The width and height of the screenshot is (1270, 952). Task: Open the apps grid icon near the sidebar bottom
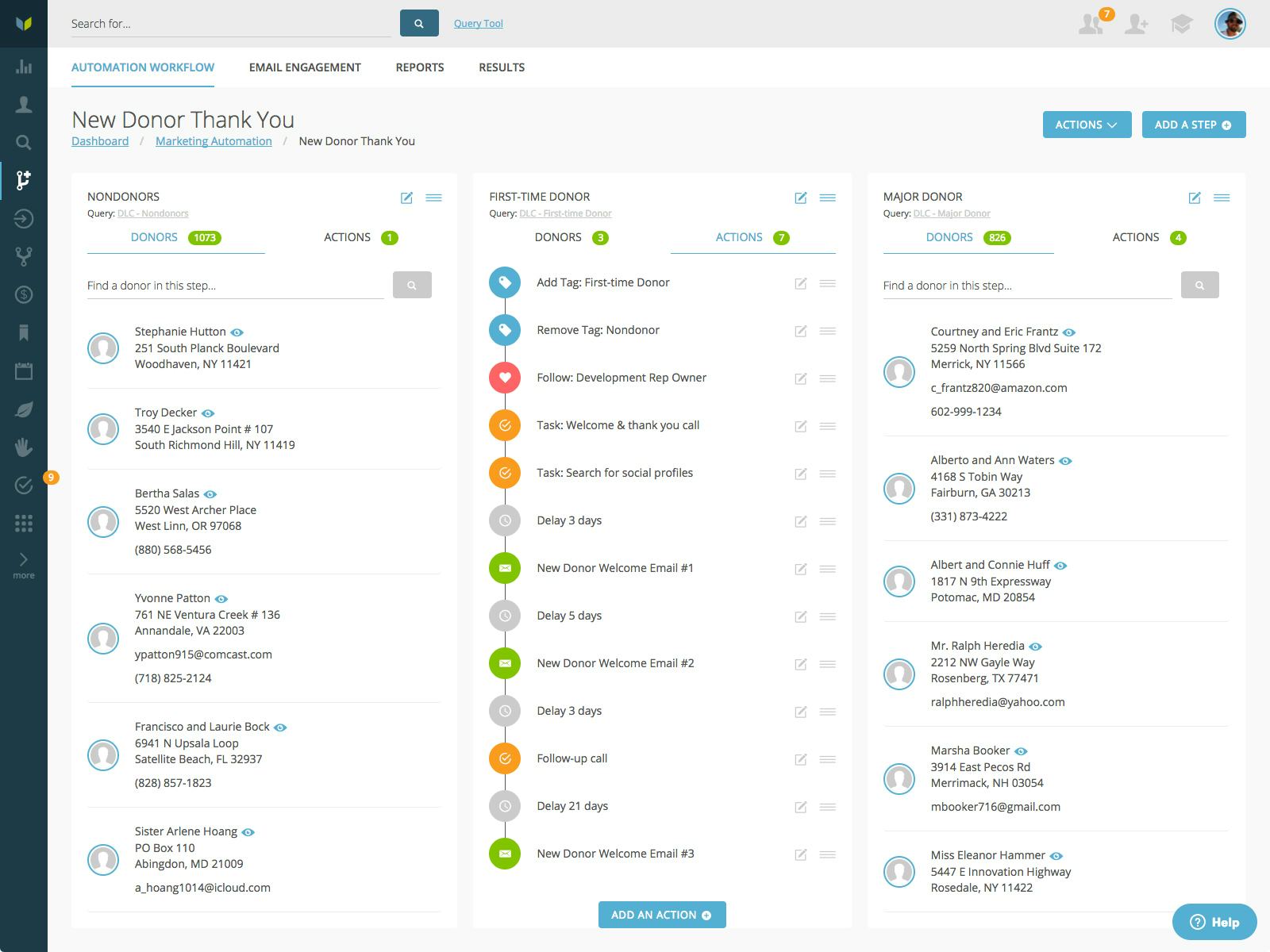pos(24,523)
